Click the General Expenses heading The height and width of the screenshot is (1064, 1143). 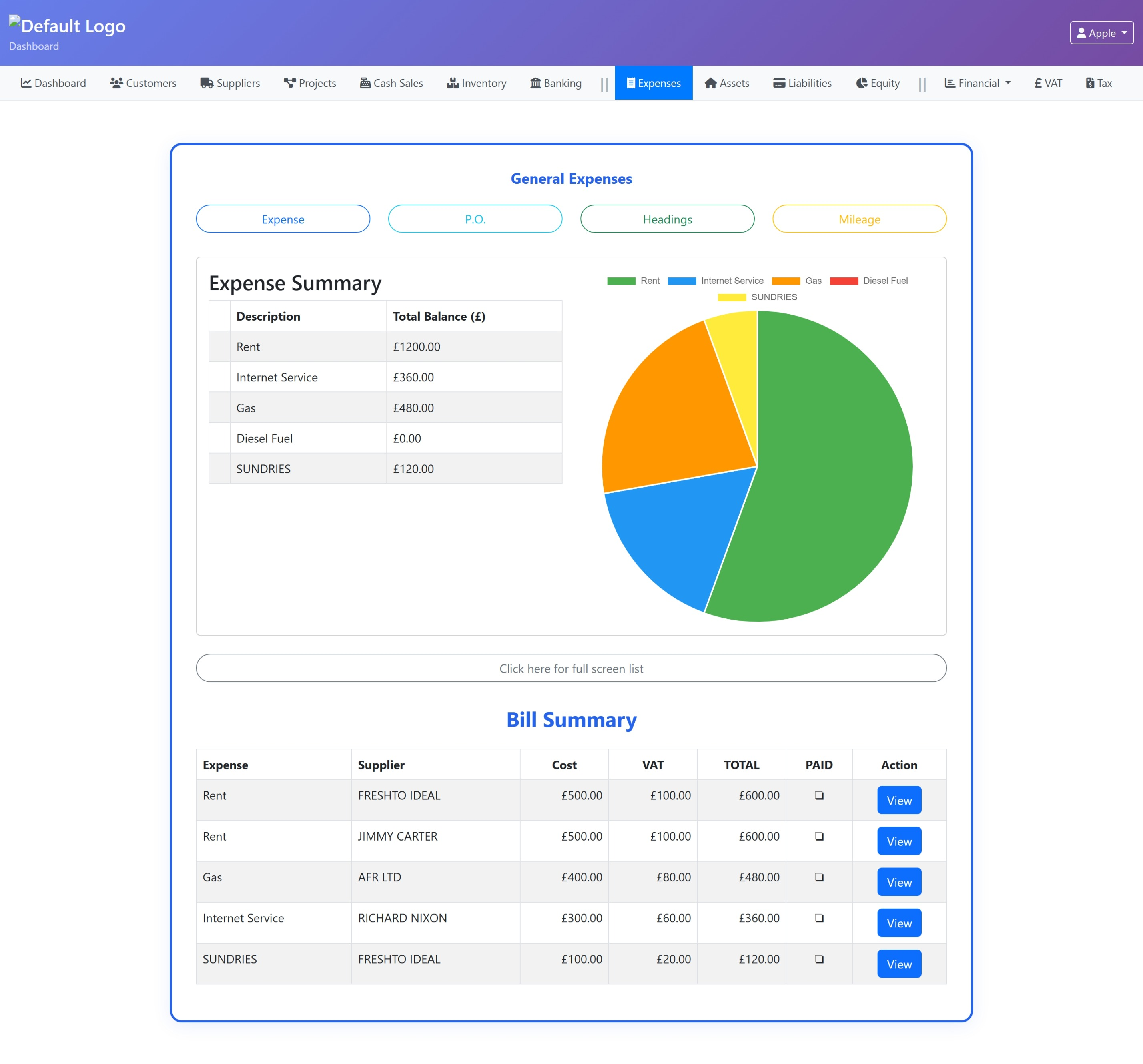571,179
